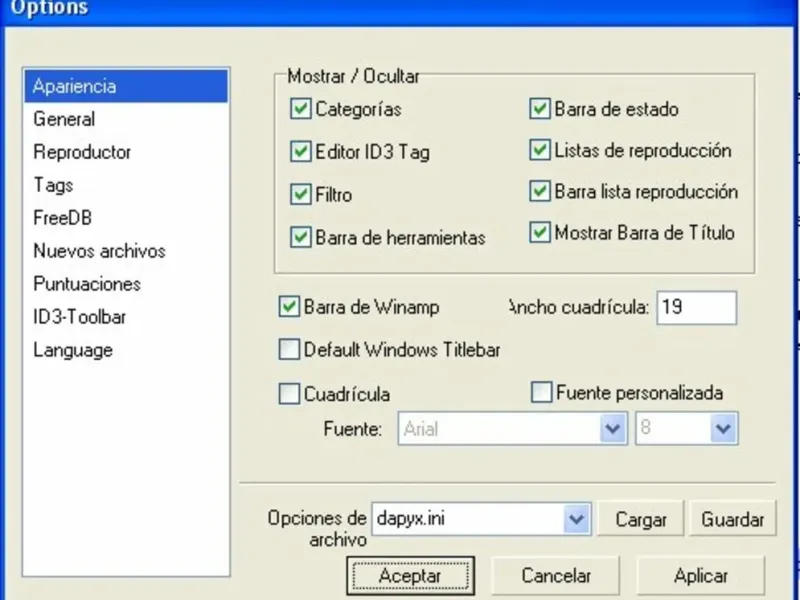This screenshot has width=800, height=600.
Task: Click the Ancho cuadrícula input field
Action: [696, 308]
